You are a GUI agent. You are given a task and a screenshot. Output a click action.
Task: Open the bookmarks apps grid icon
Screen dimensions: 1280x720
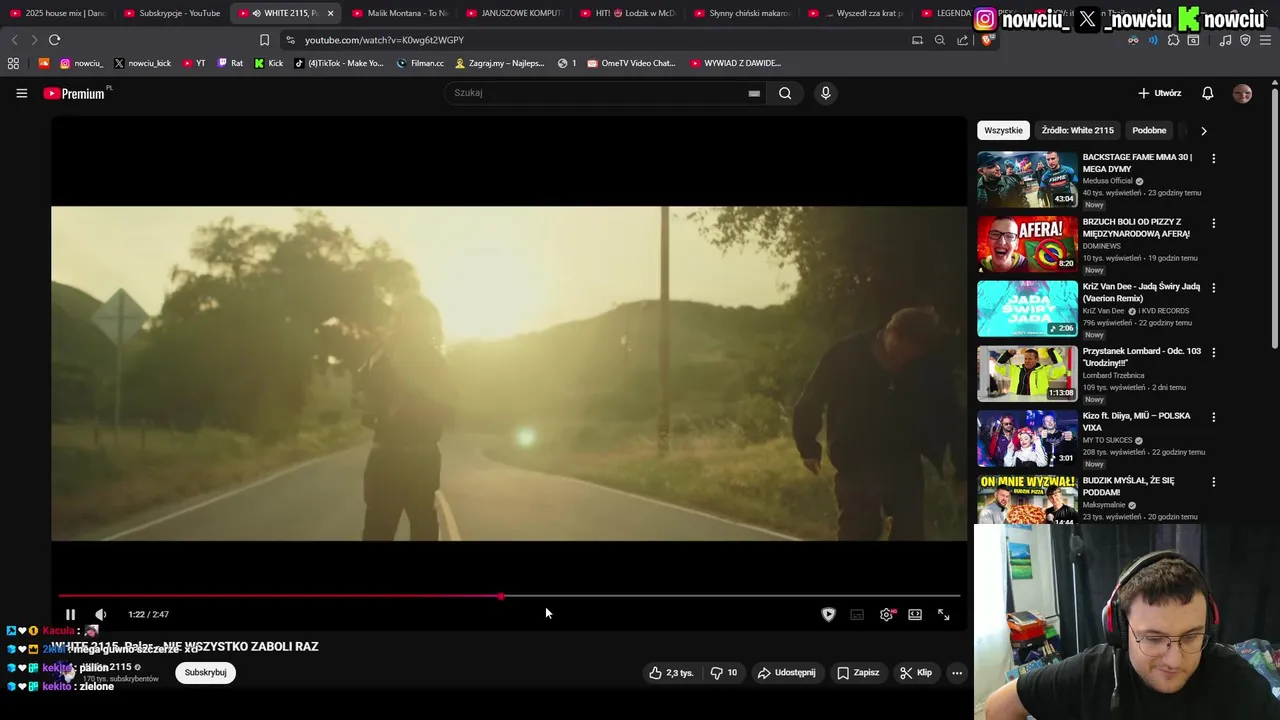pos(13,63)
